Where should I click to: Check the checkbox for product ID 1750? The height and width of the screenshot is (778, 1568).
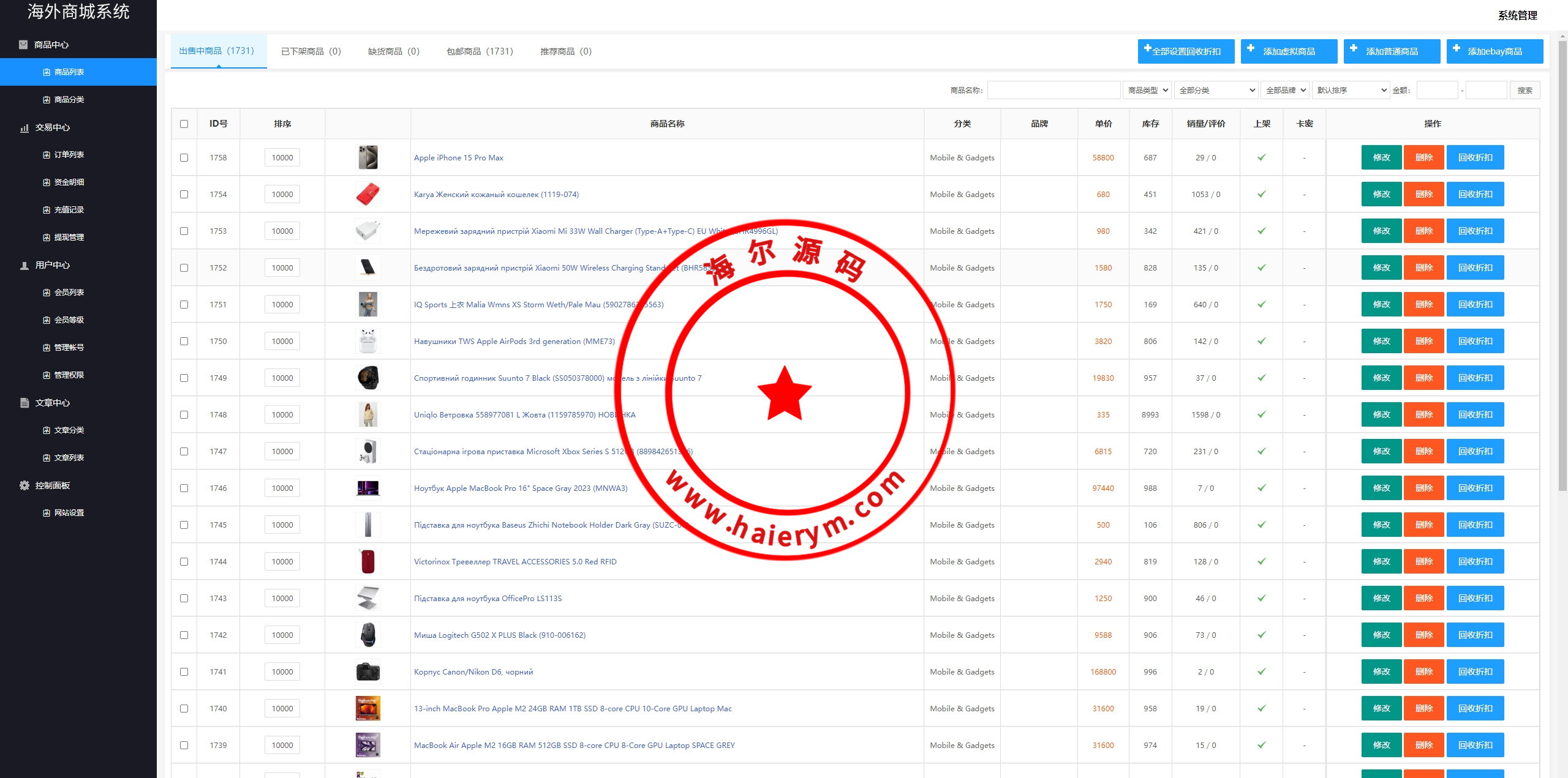coord(184,341)
